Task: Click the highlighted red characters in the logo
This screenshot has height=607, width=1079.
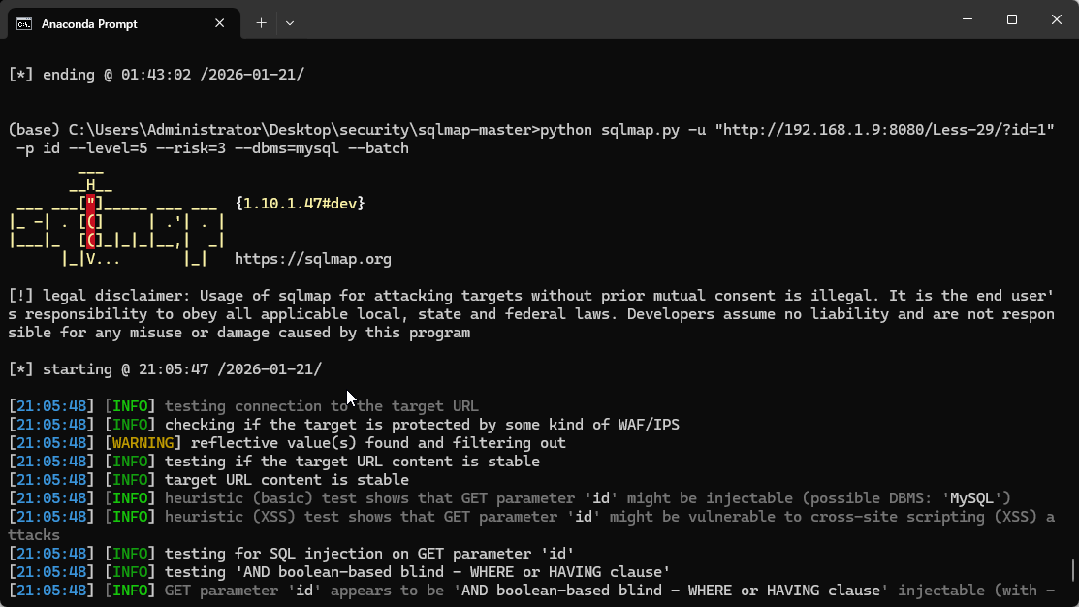Action: click(x=91, y=221)
